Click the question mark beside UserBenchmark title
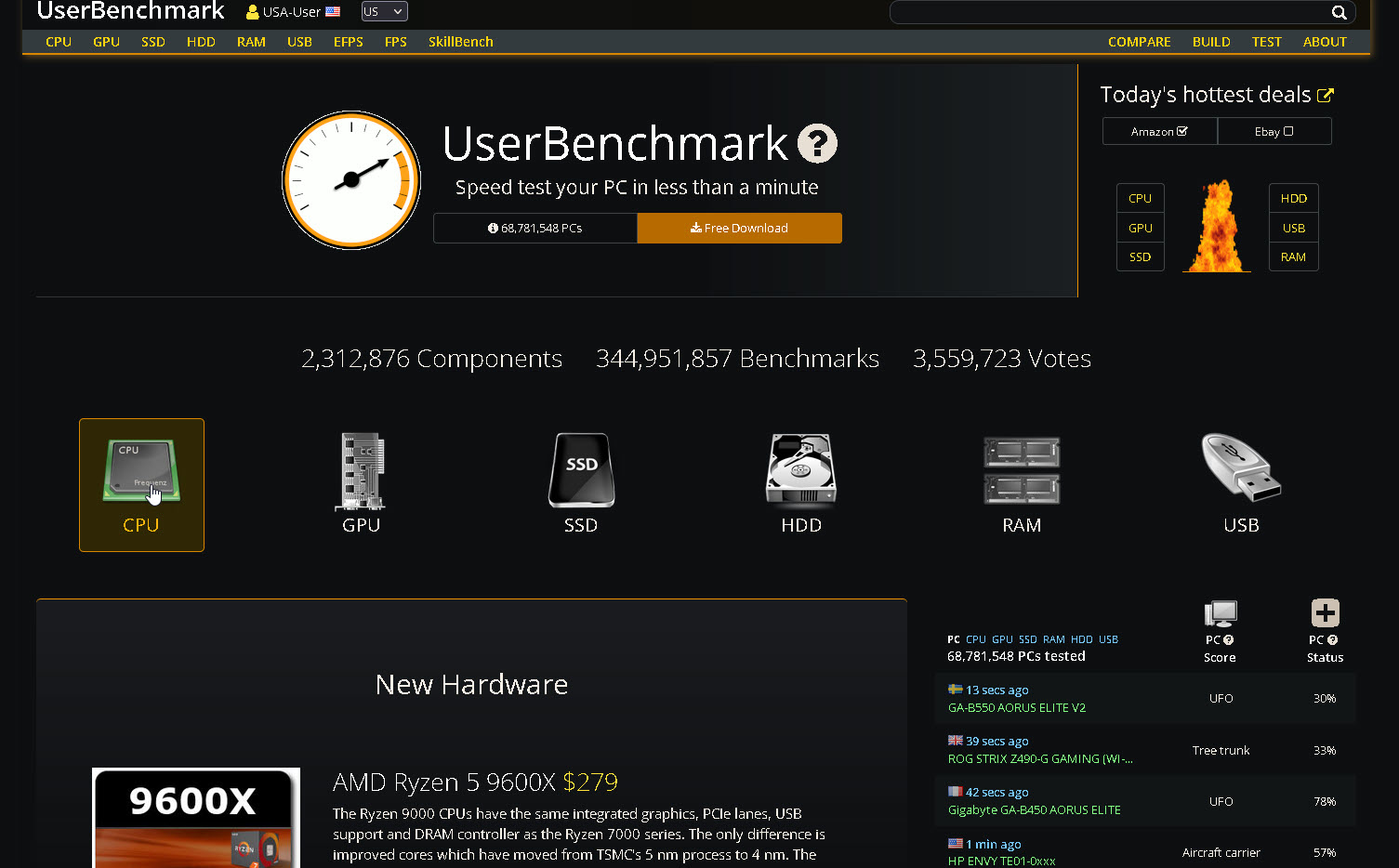This screenshot has height=868, width=1399. (x=817, y=143)
